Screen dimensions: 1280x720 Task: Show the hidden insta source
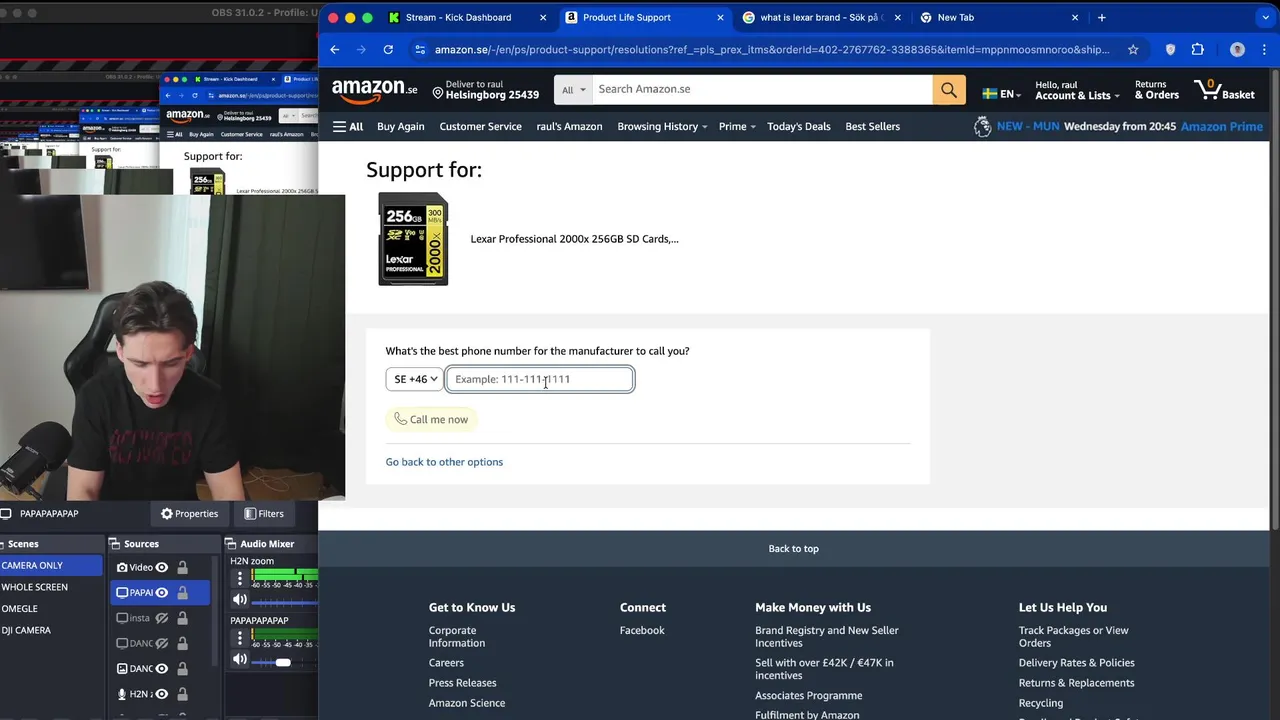click(162, 618)
